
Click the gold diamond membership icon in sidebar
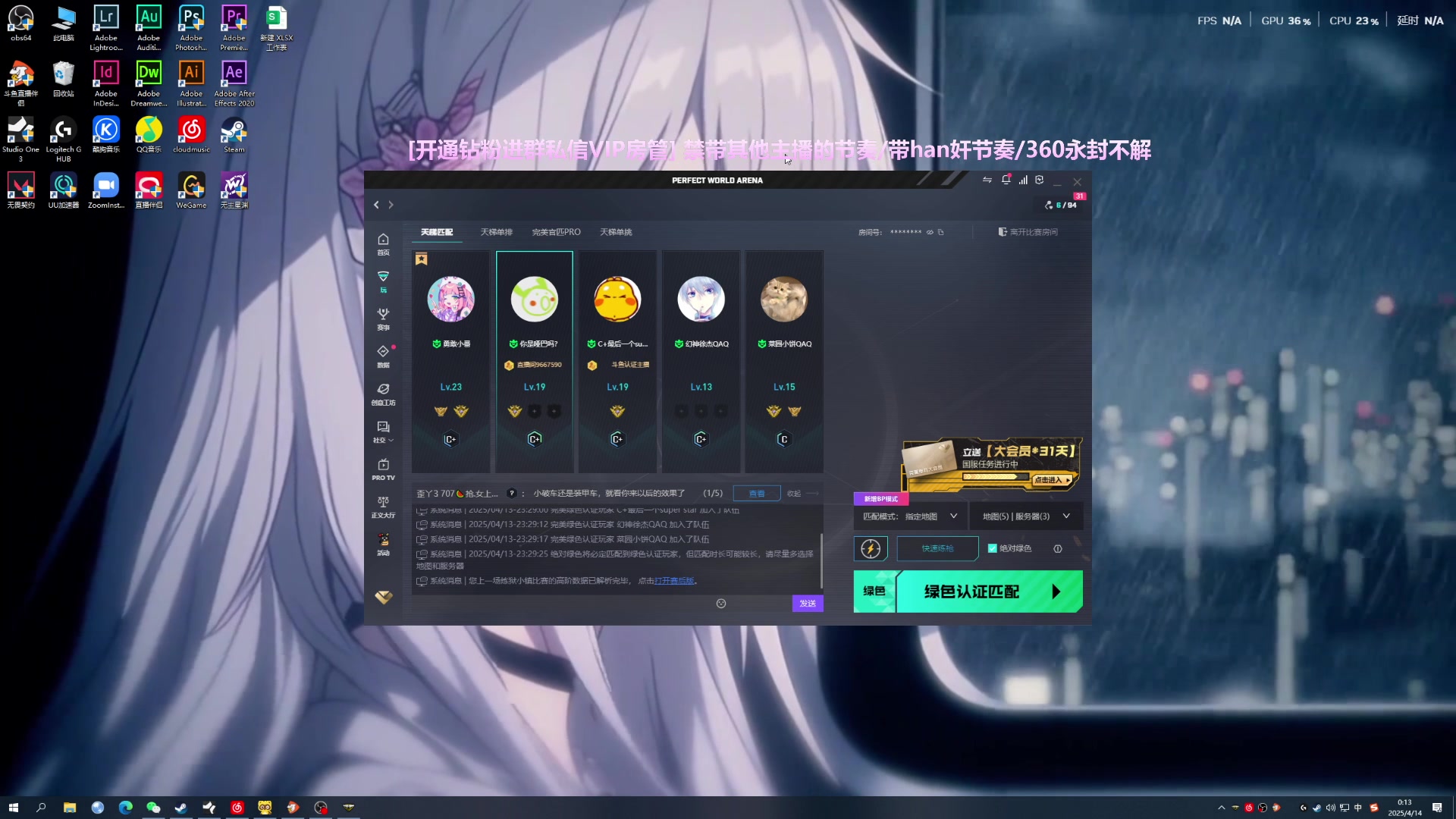point(383,597)
